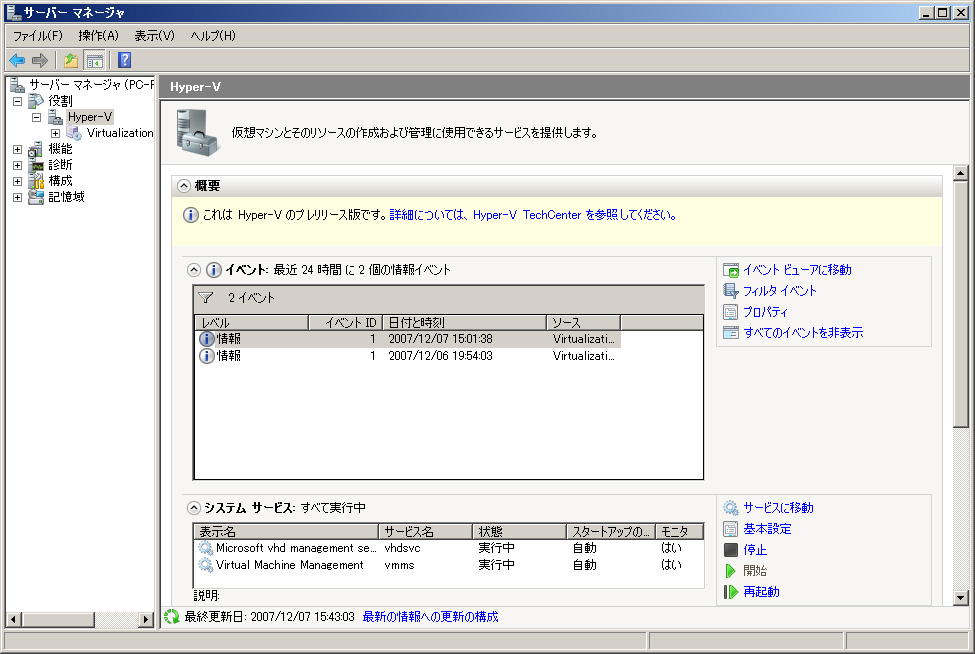Screen dimensions: 975x654
Task: Click the すべてのイベントを非表示 icon
Action: [731, 333]
